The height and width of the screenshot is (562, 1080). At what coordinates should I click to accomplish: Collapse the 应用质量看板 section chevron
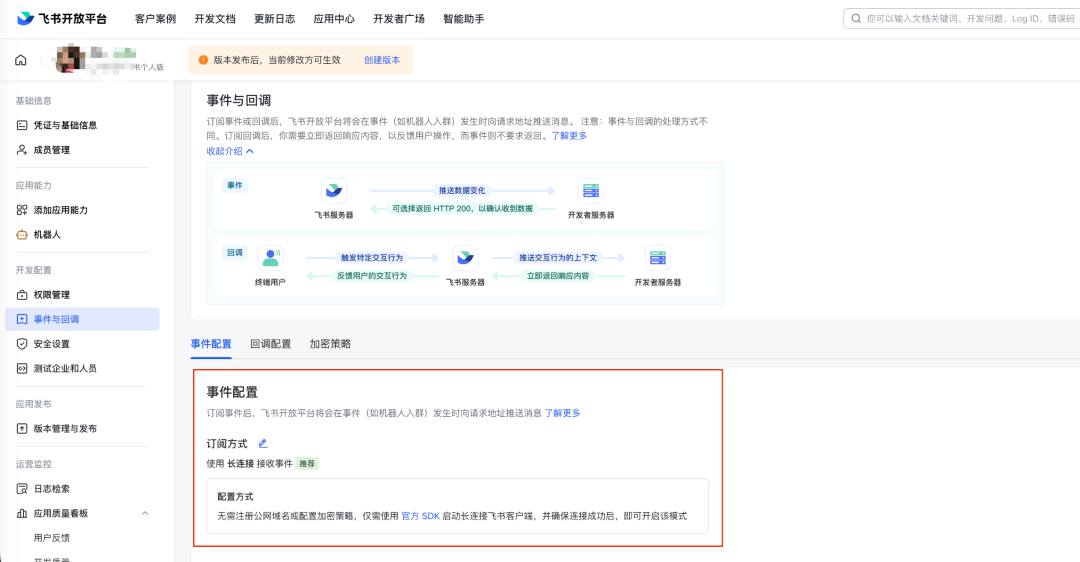coord(145,513)
